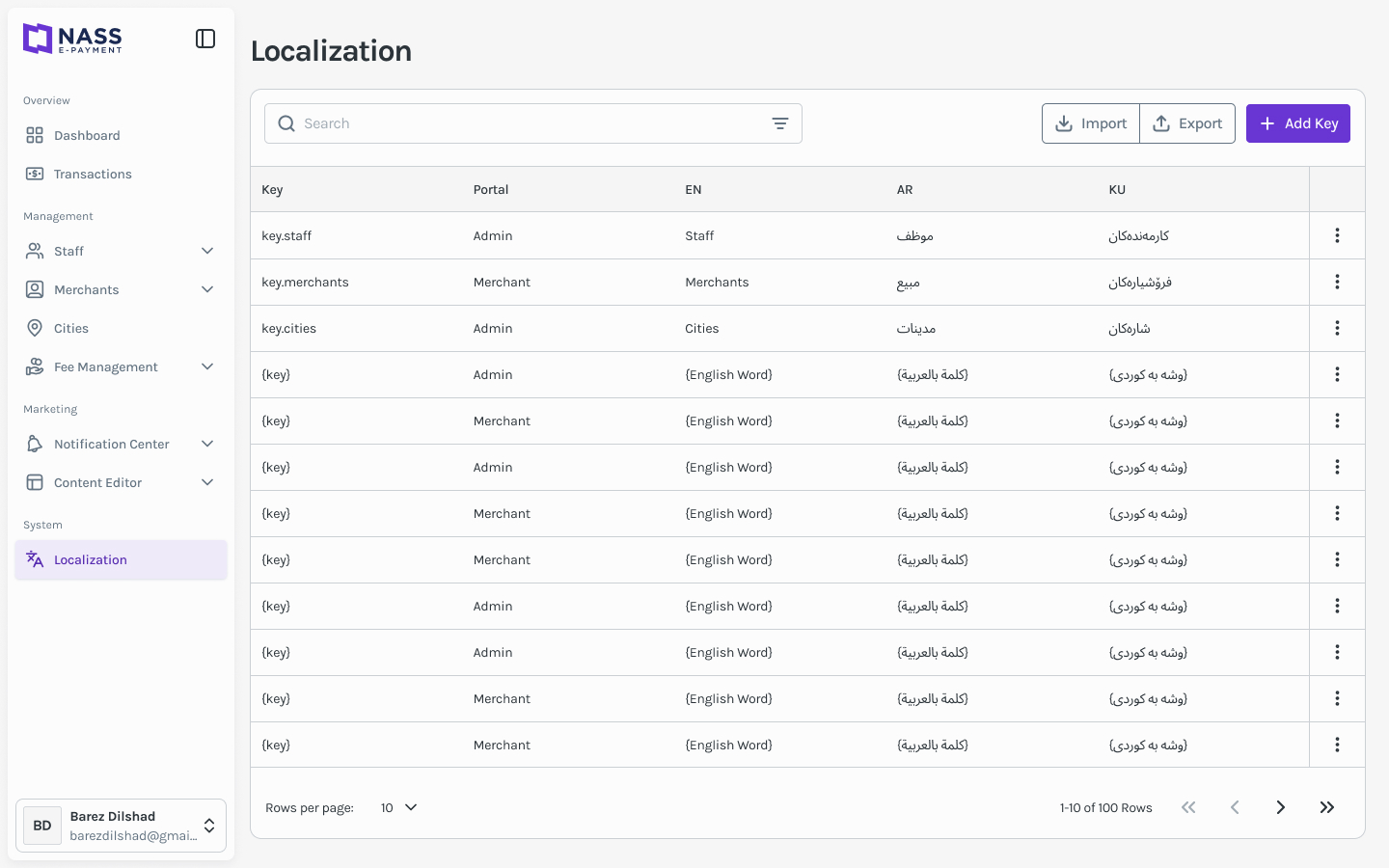The image size is (1389, 868).
Task: Open the Barez Dilshad account switcher
Action: pyautogui.click(x=121, y=826)
